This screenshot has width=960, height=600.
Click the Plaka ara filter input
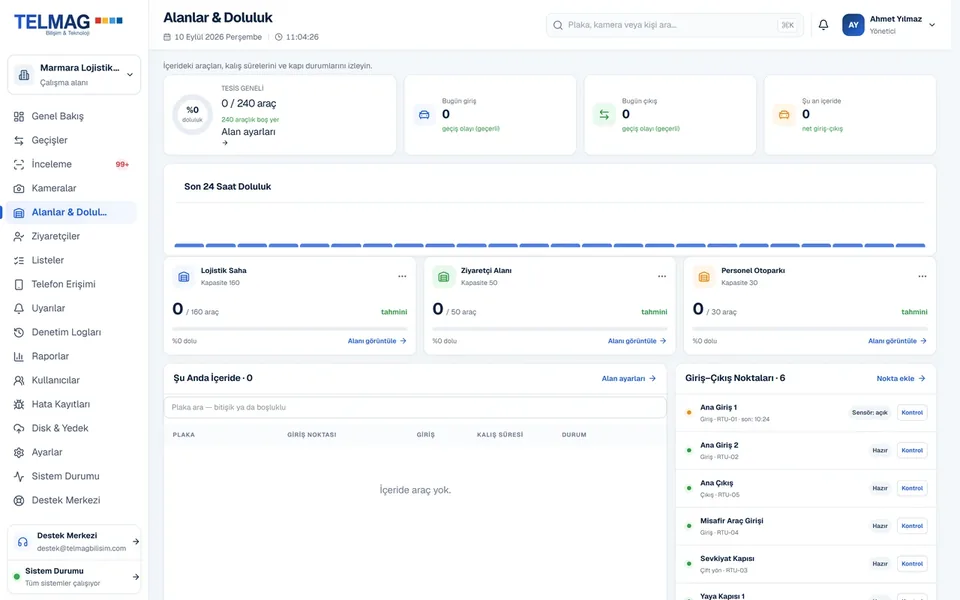click(x=415, y=407)
